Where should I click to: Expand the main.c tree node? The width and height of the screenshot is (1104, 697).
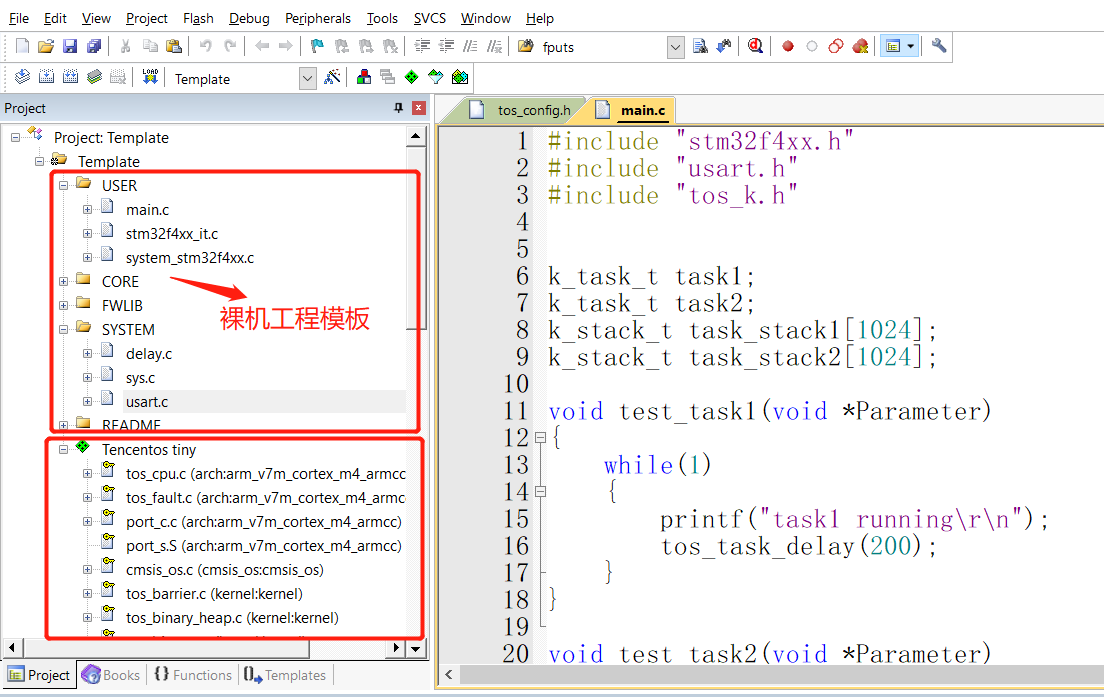point(87,210)
